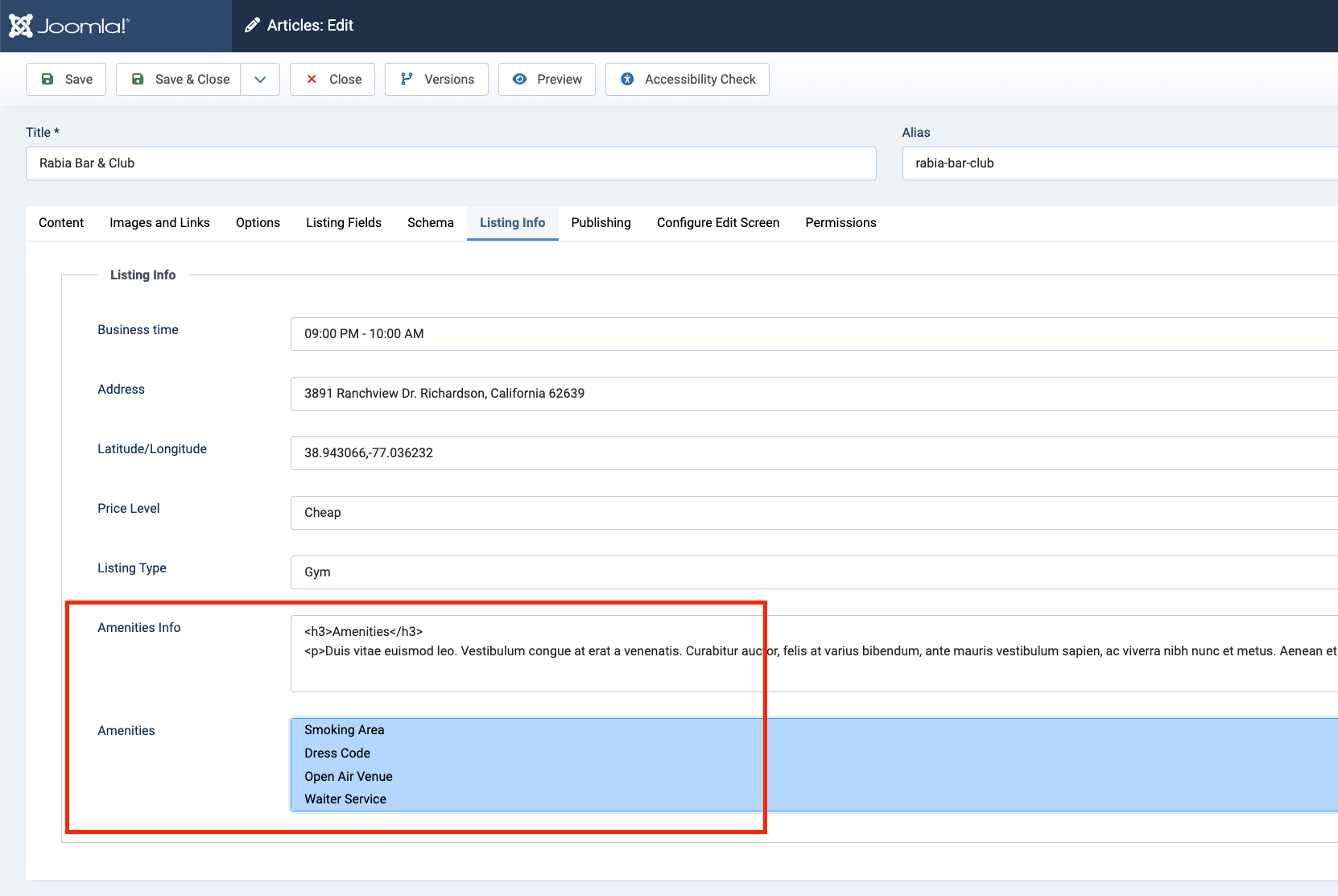Click the Preview eye icon
The image size is (1338, 896).
point(520,79)
